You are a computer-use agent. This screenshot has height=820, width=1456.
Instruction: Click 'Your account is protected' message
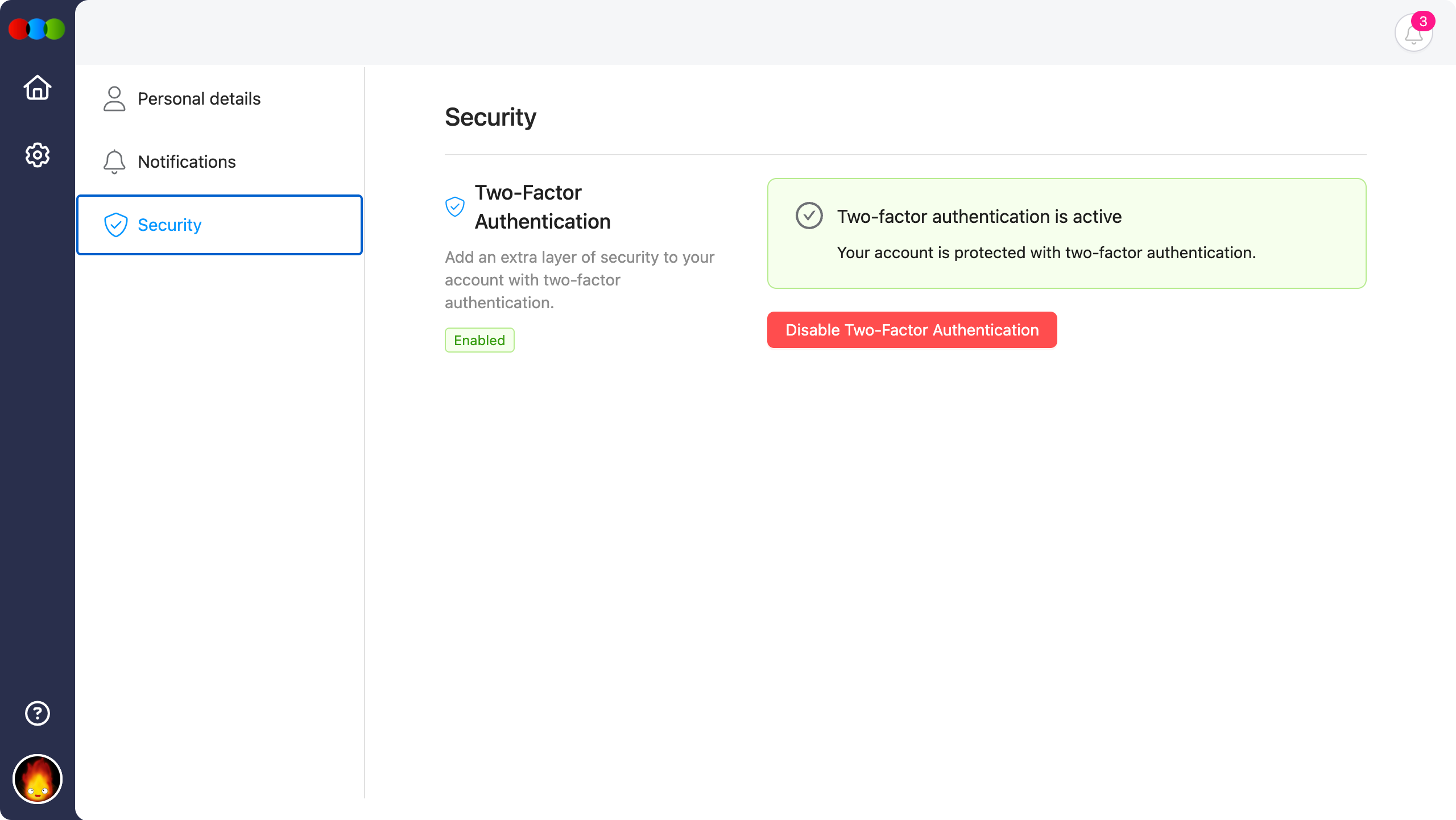click(x=1046, y=252)
